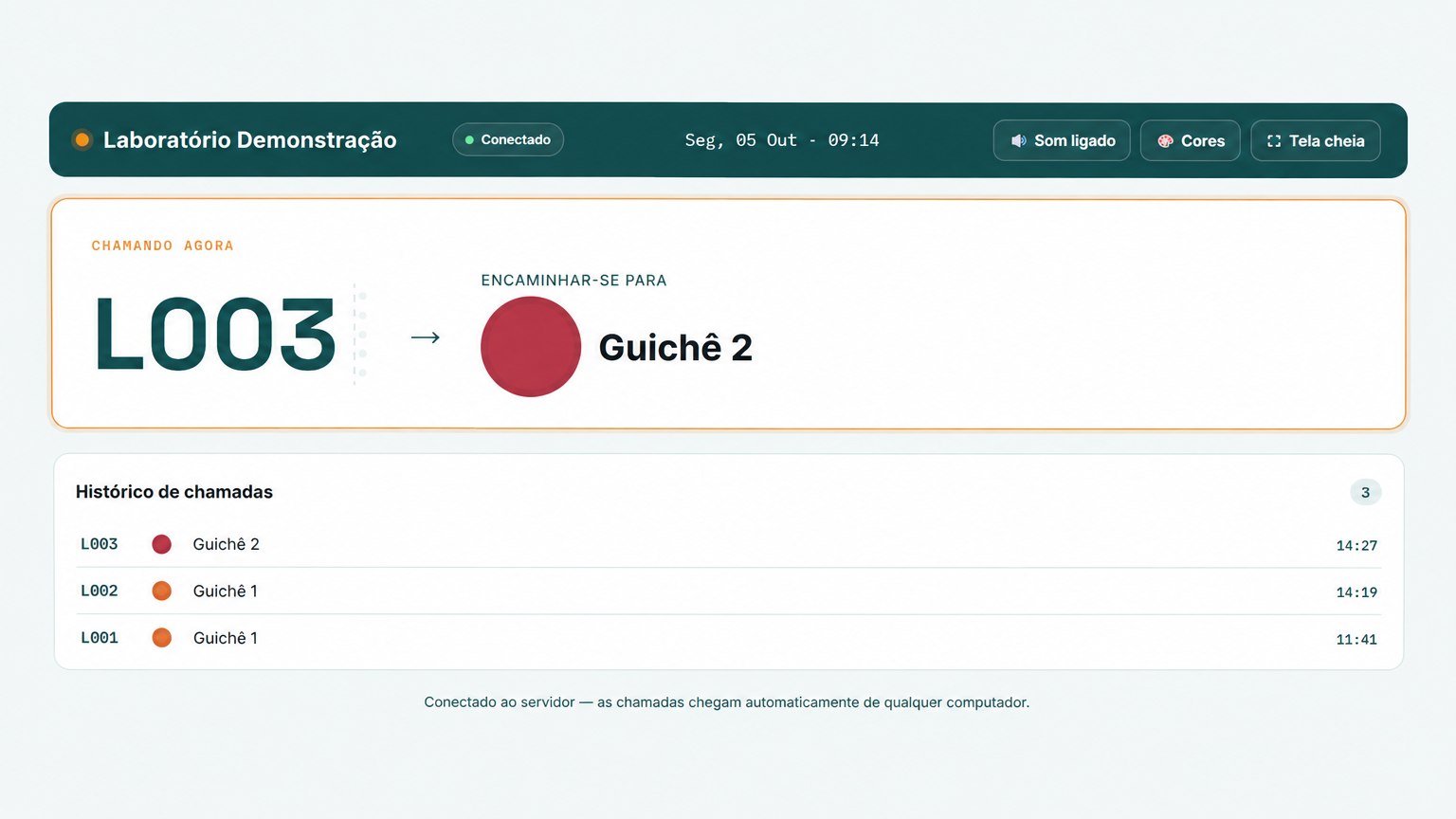Click the Conectado ao servidor footer message
Image resolution: width=1456 pixels, height=819 pixels.
[727, 702]
